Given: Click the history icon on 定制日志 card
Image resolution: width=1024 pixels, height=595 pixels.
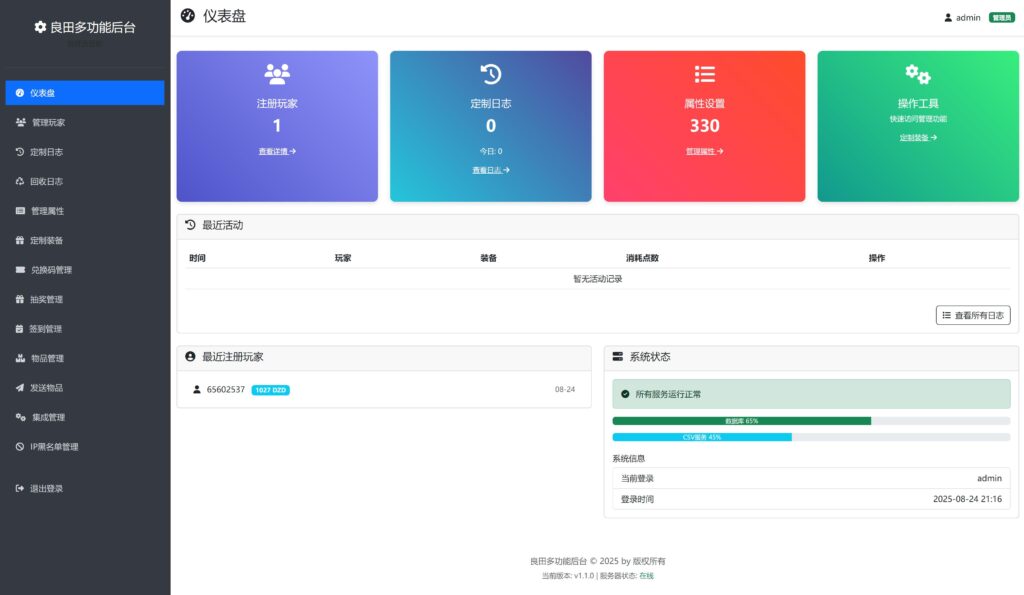Looking at the screenshot, I should 490,74.
